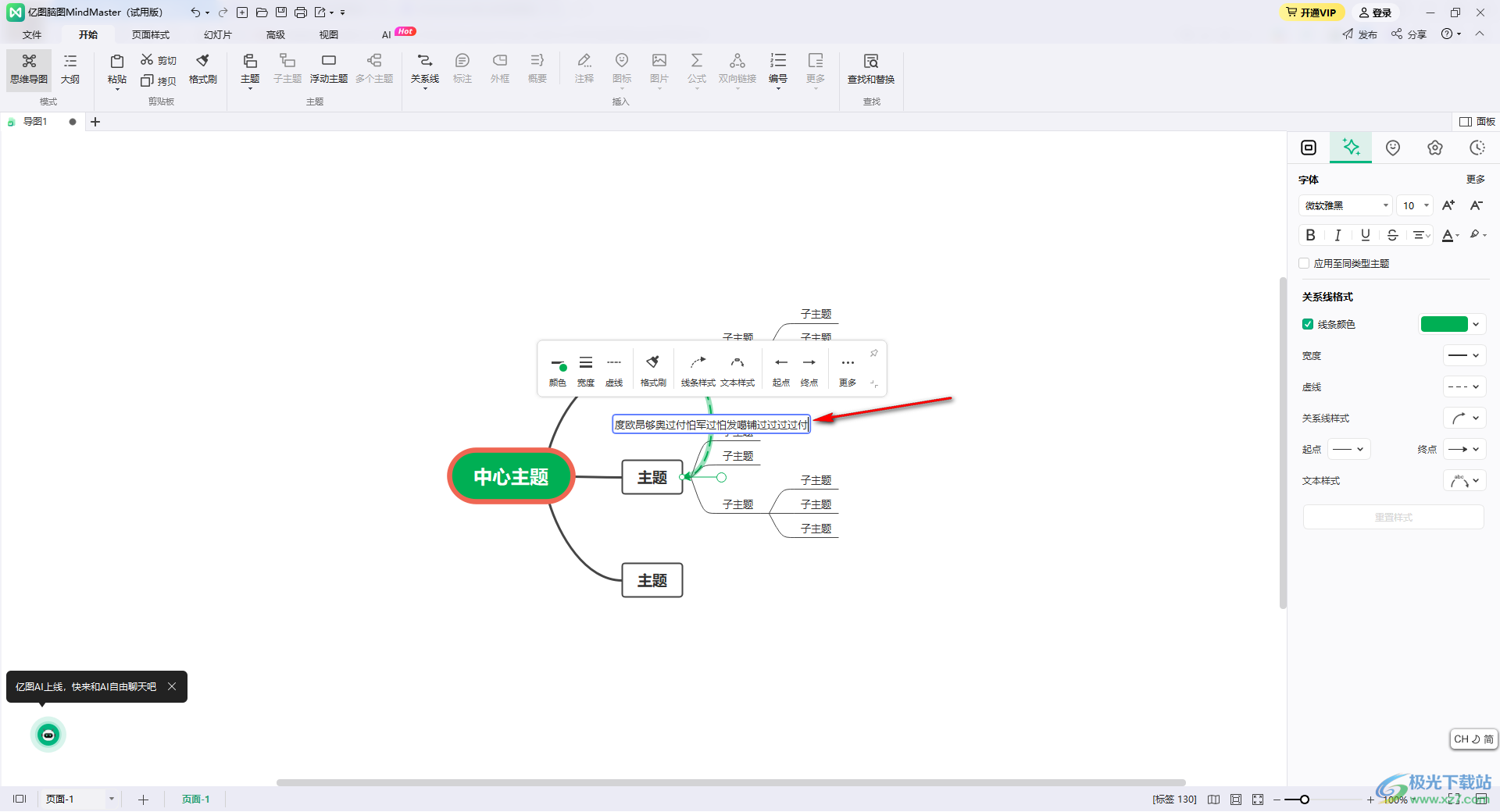Toggle Italic formatting
The height and width of the screenshot is (812, 1500).
click(x=1338, y=235)
